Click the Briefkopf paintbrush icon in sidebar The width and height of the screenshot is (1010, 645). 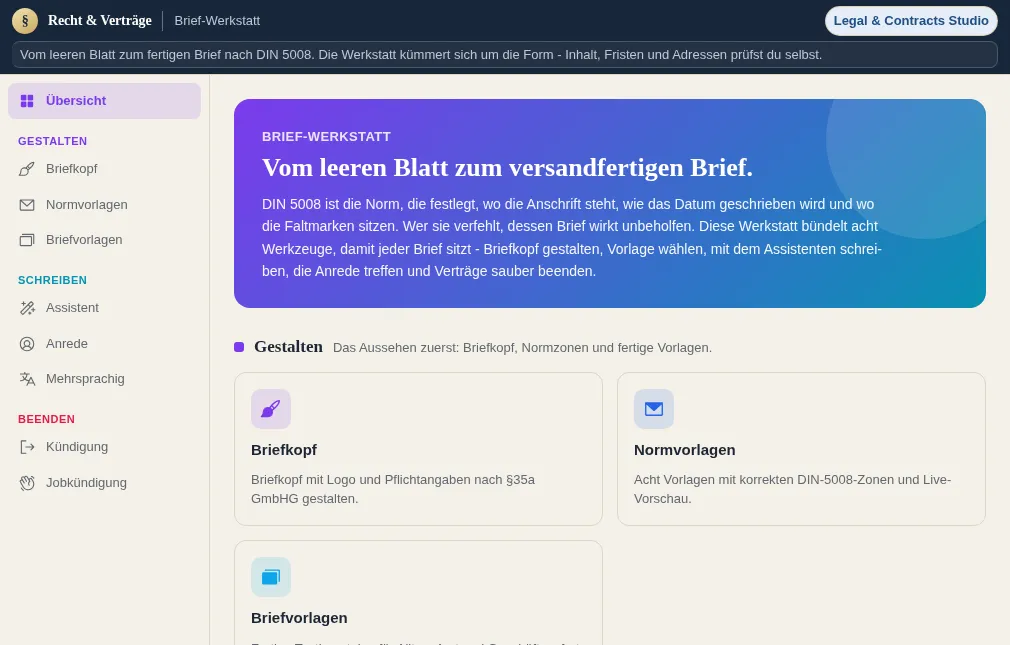26,169
